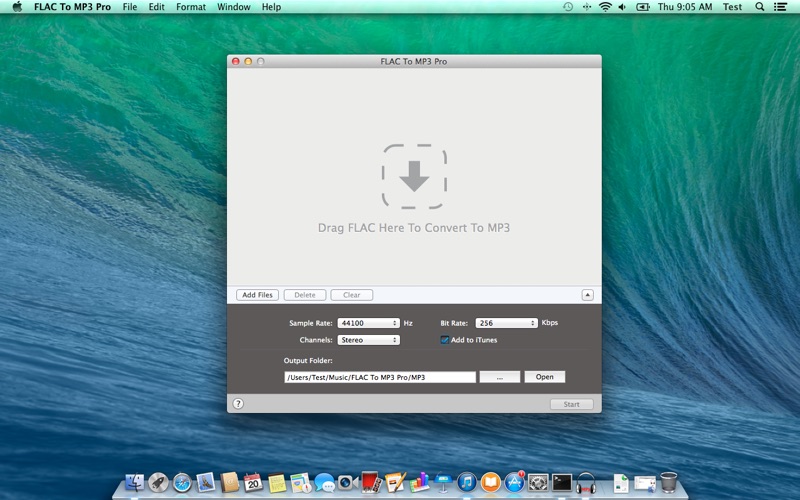The width and height of the screenshot is (800, 500).
Task: Click the Bluetooth-style sync icon in the menu bar
Action: pyautogui.click(x=587, y=7)
